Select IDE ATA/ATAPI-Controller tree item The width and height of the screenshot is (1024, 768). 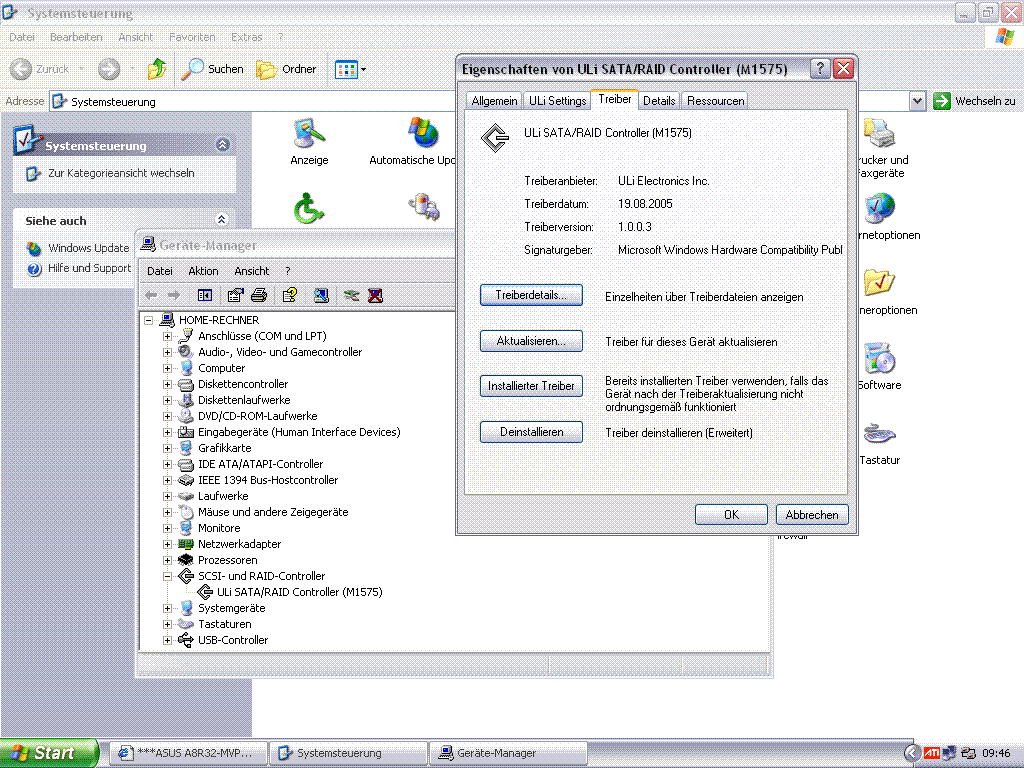click(261, 464)
